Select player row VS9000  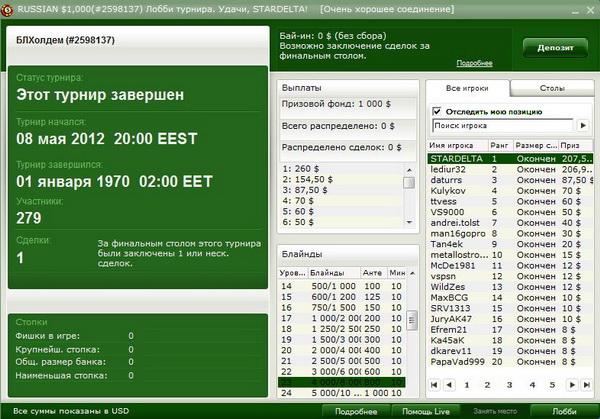click(510, 212)
